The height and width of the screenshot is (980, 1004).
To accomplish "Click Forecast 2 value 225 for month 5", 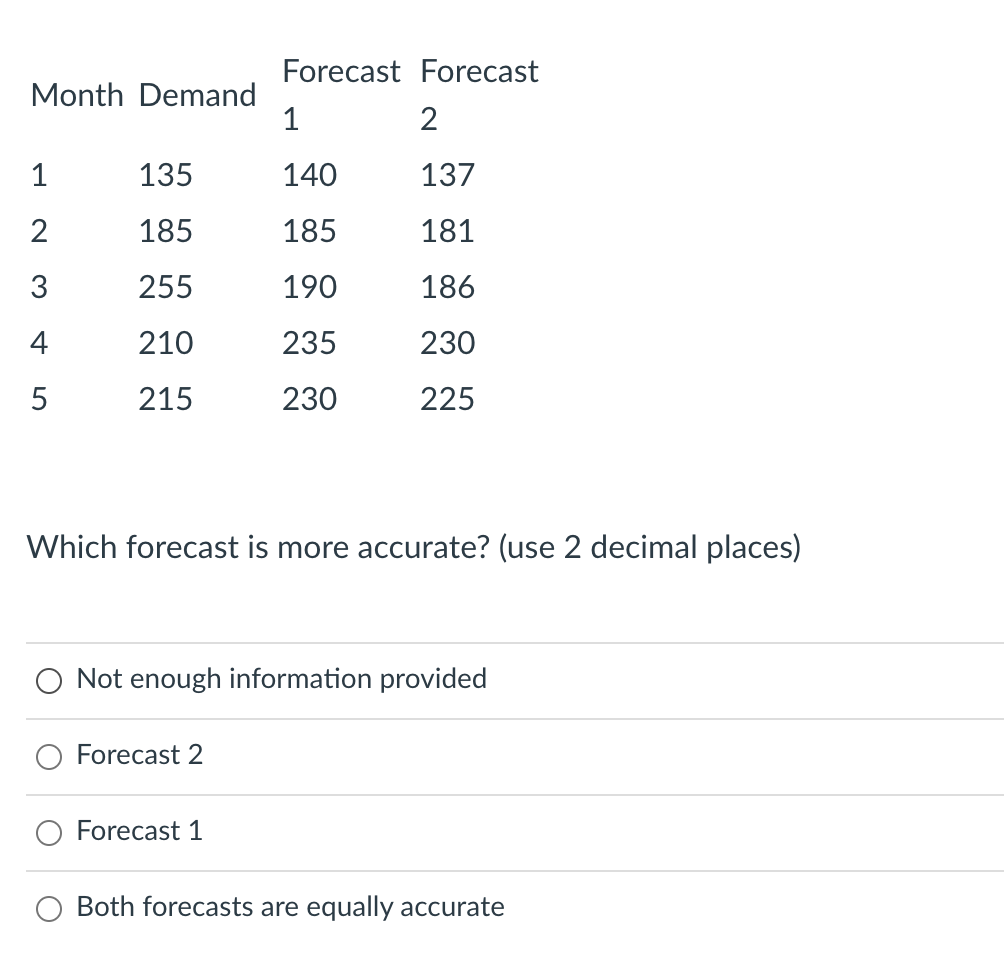I will point(447,399).
